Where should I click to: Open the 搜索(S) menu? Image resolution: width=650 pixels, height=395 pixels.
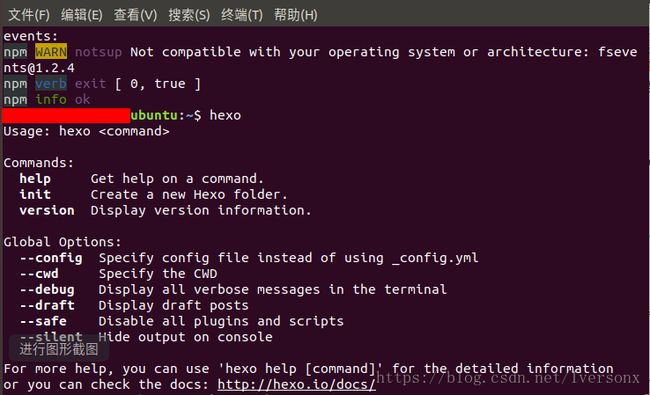coord(189,15)
